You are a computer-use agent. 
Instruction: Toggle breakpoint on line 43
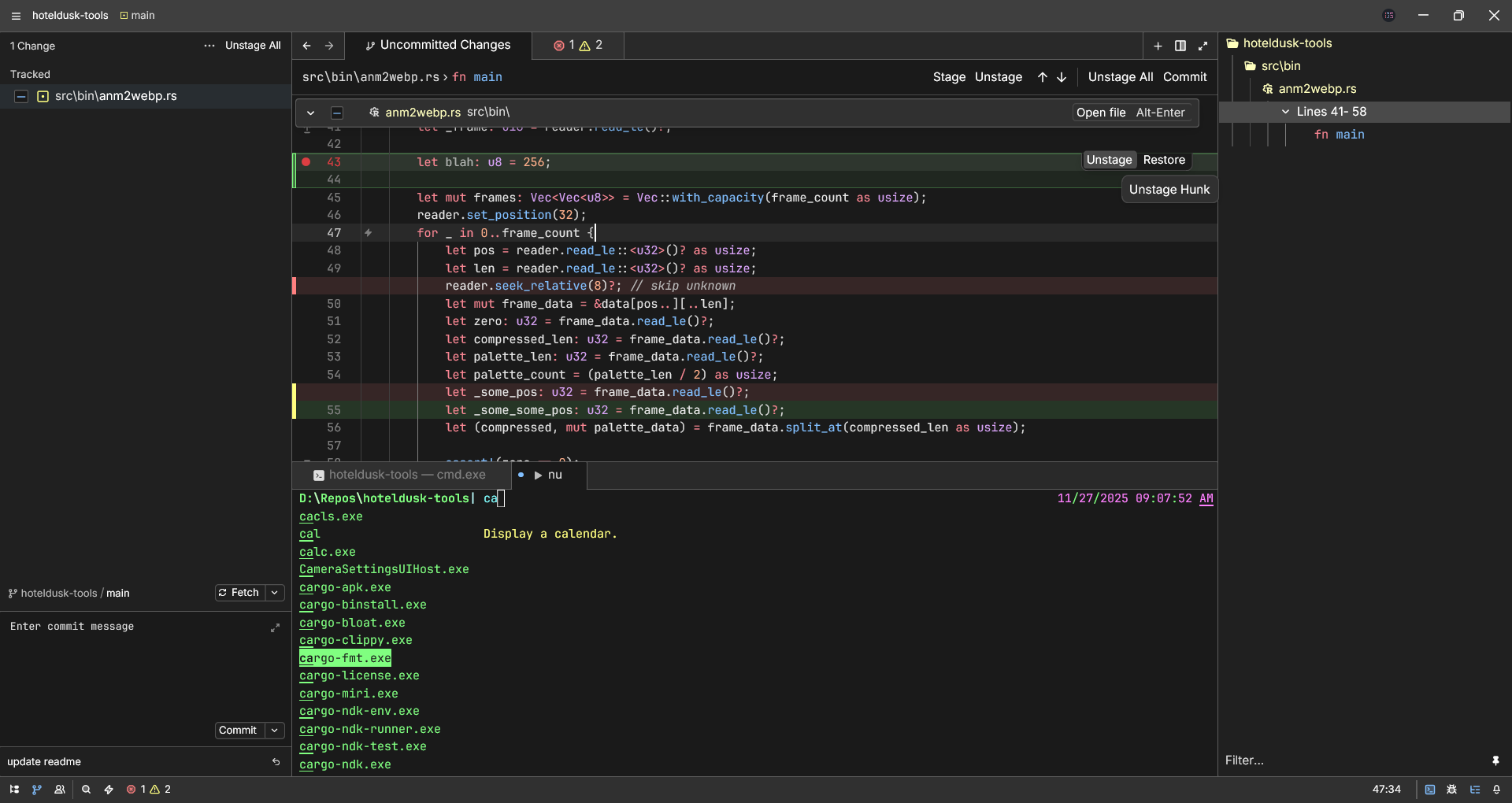click(306, 162)
